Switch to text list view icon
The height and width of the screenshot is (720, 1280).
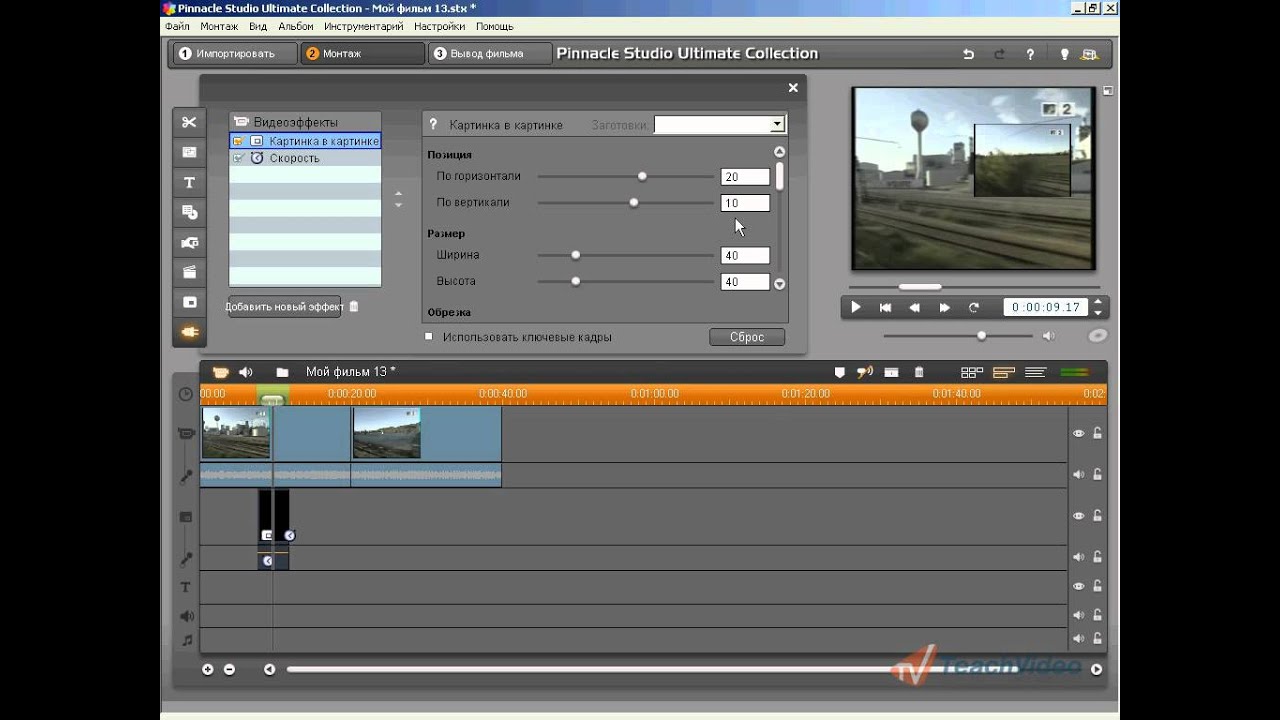pyautogui.click(x=1036, y=372)
